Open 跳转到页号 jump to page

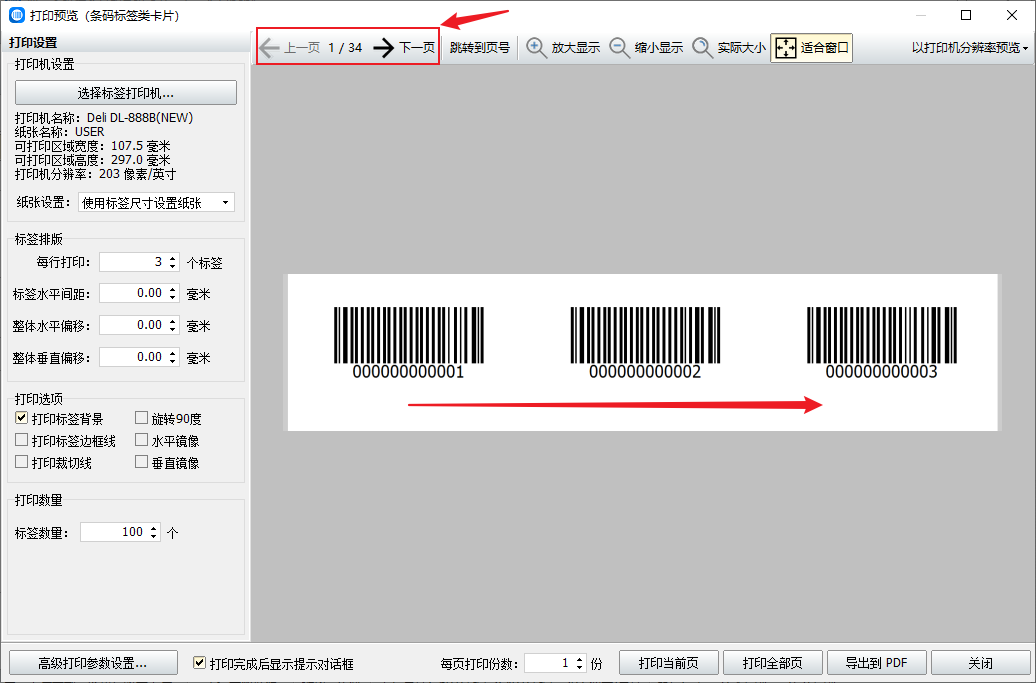click(480, 48)
